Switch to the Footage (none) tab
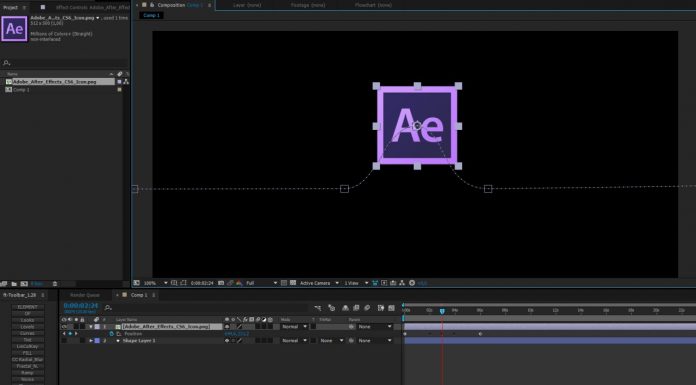 (308, 5)
